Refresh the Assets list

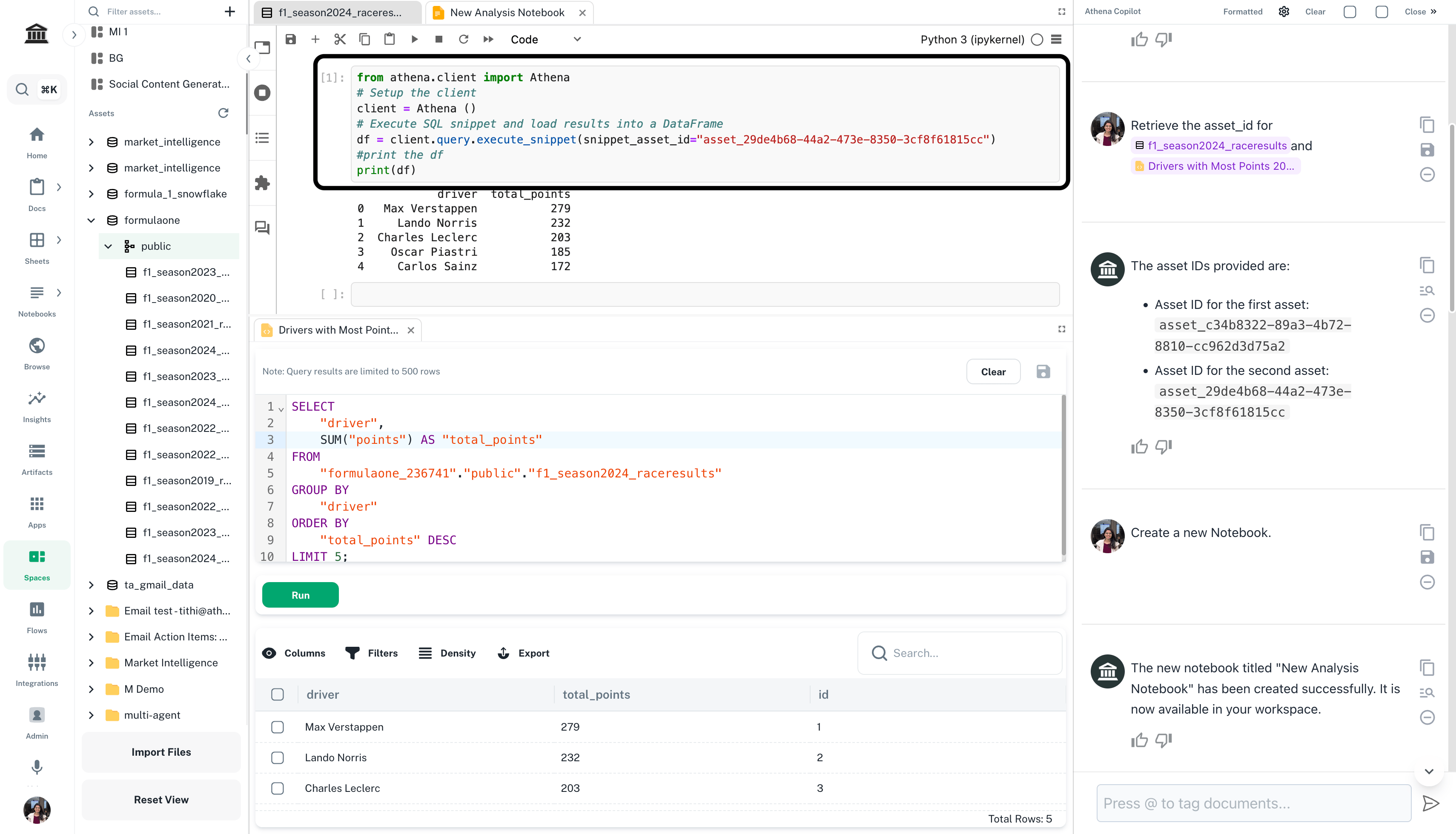(x=224, y=113)
